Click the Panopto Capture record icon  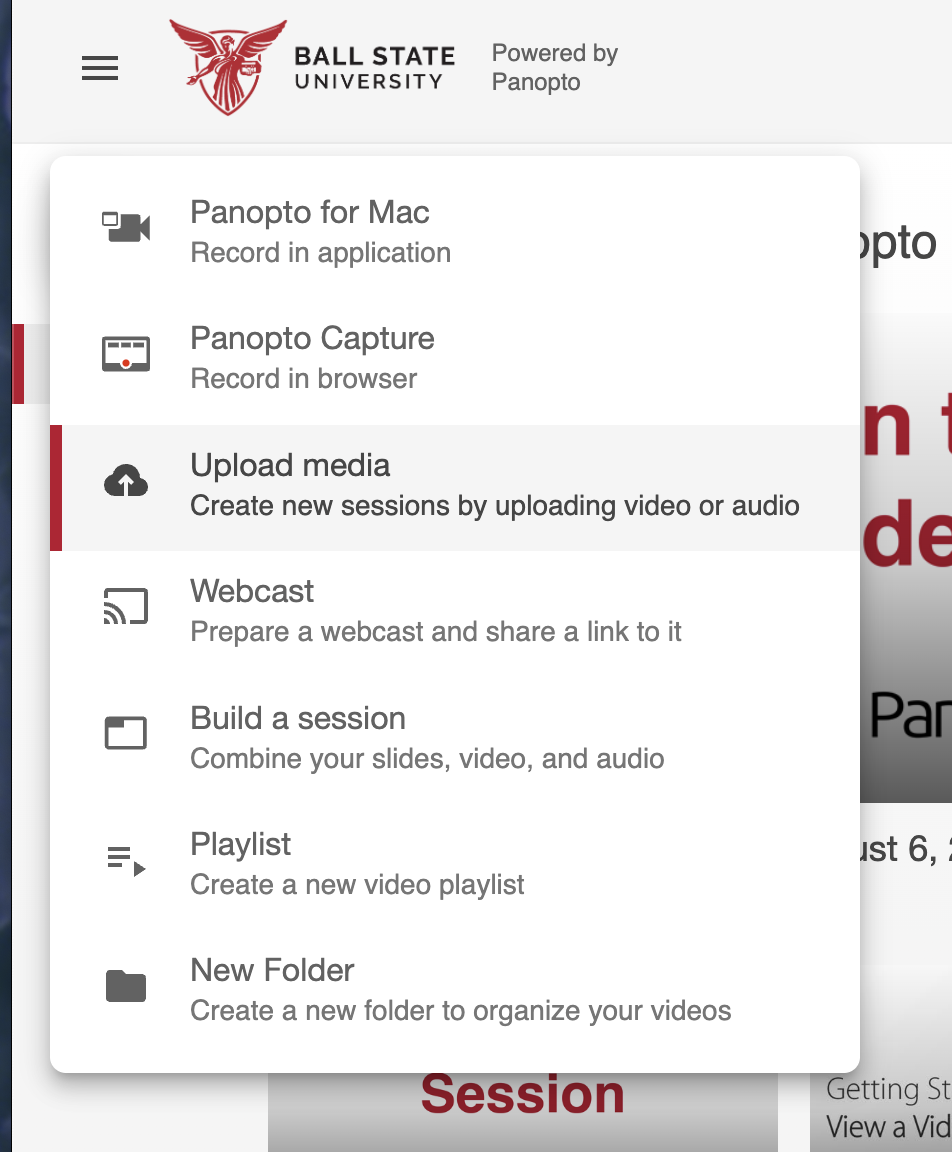[x=125, y=352]
